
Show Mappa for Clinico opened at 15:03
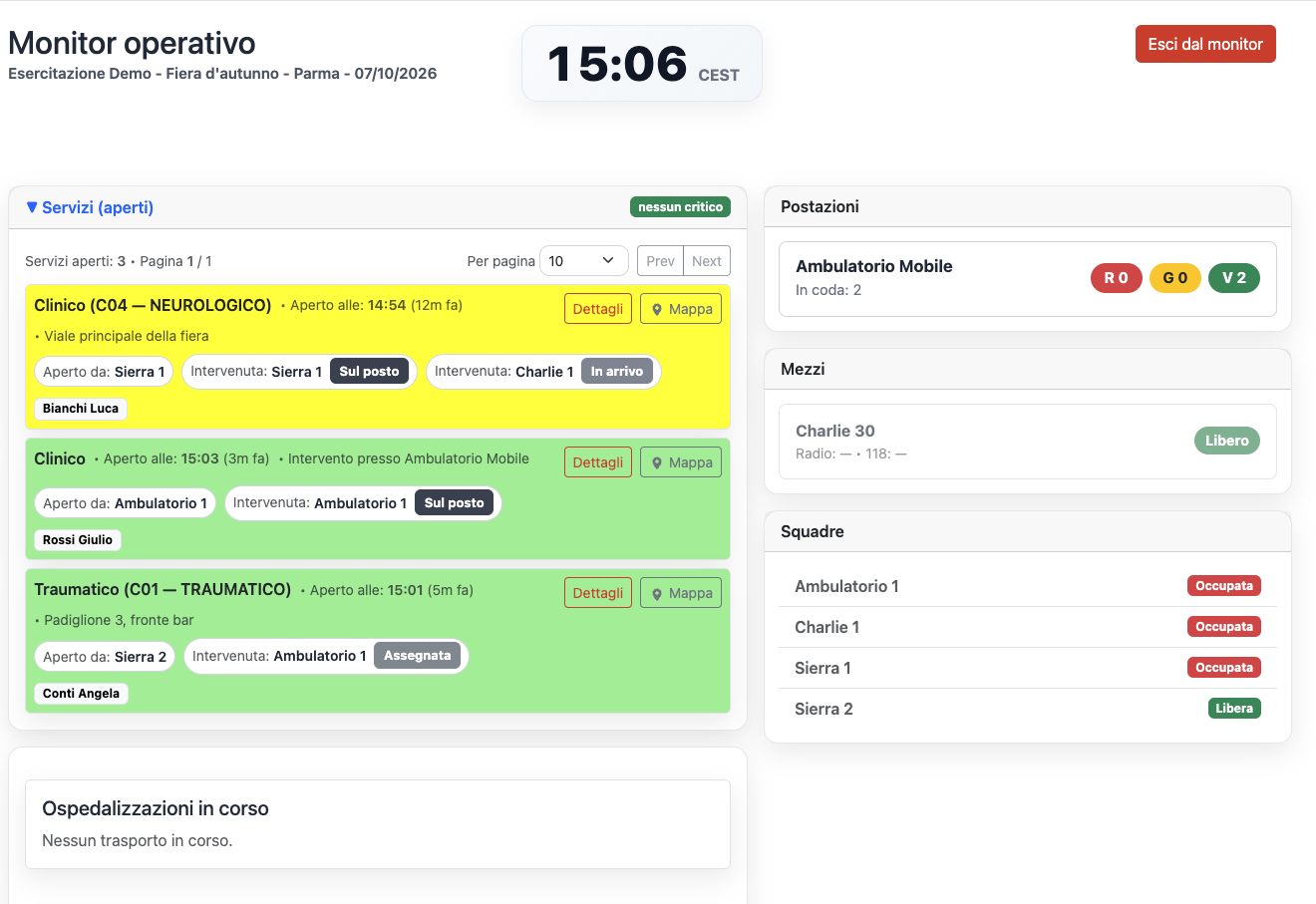tap(681, 462)
